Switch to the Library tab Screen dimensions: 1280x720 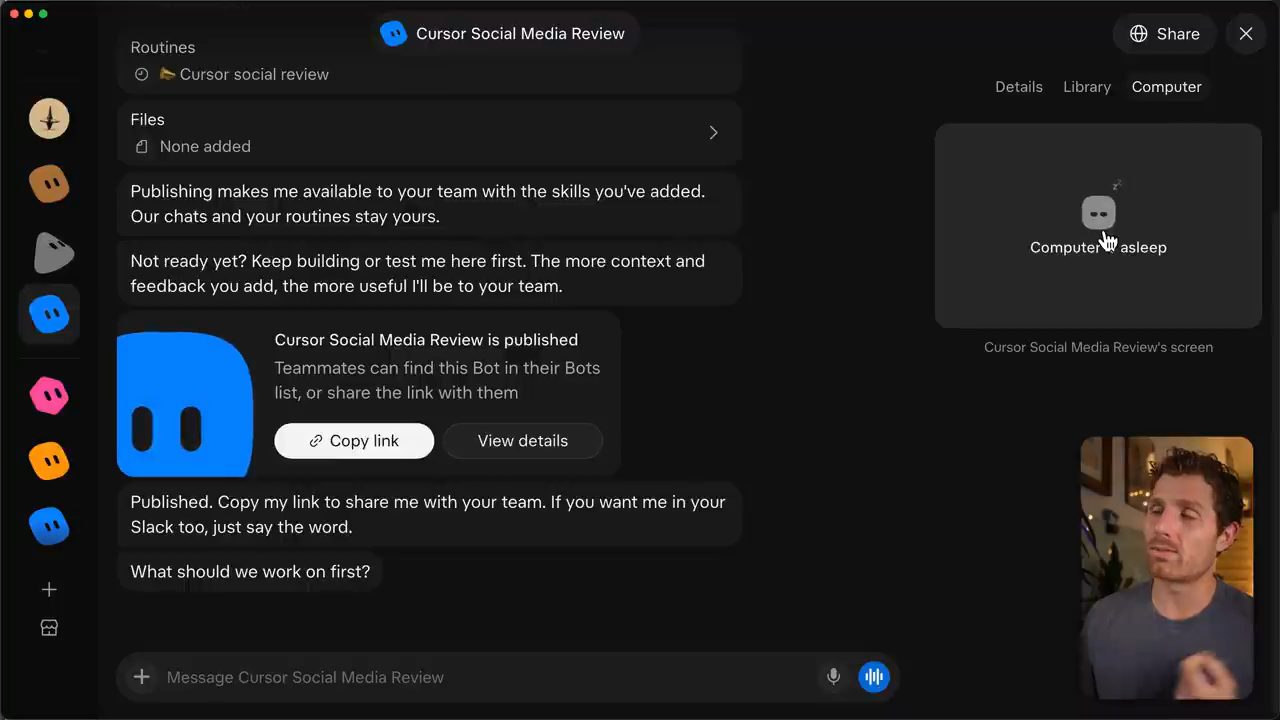[1087, 87]
